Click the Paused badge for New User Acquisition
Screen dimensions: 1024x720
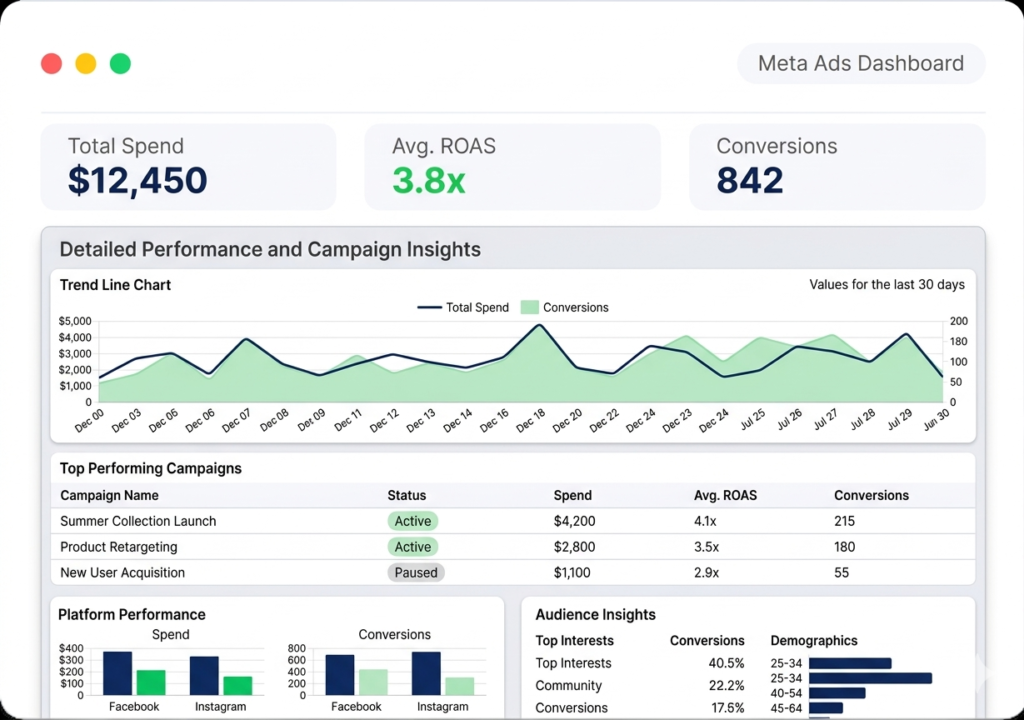415,573
